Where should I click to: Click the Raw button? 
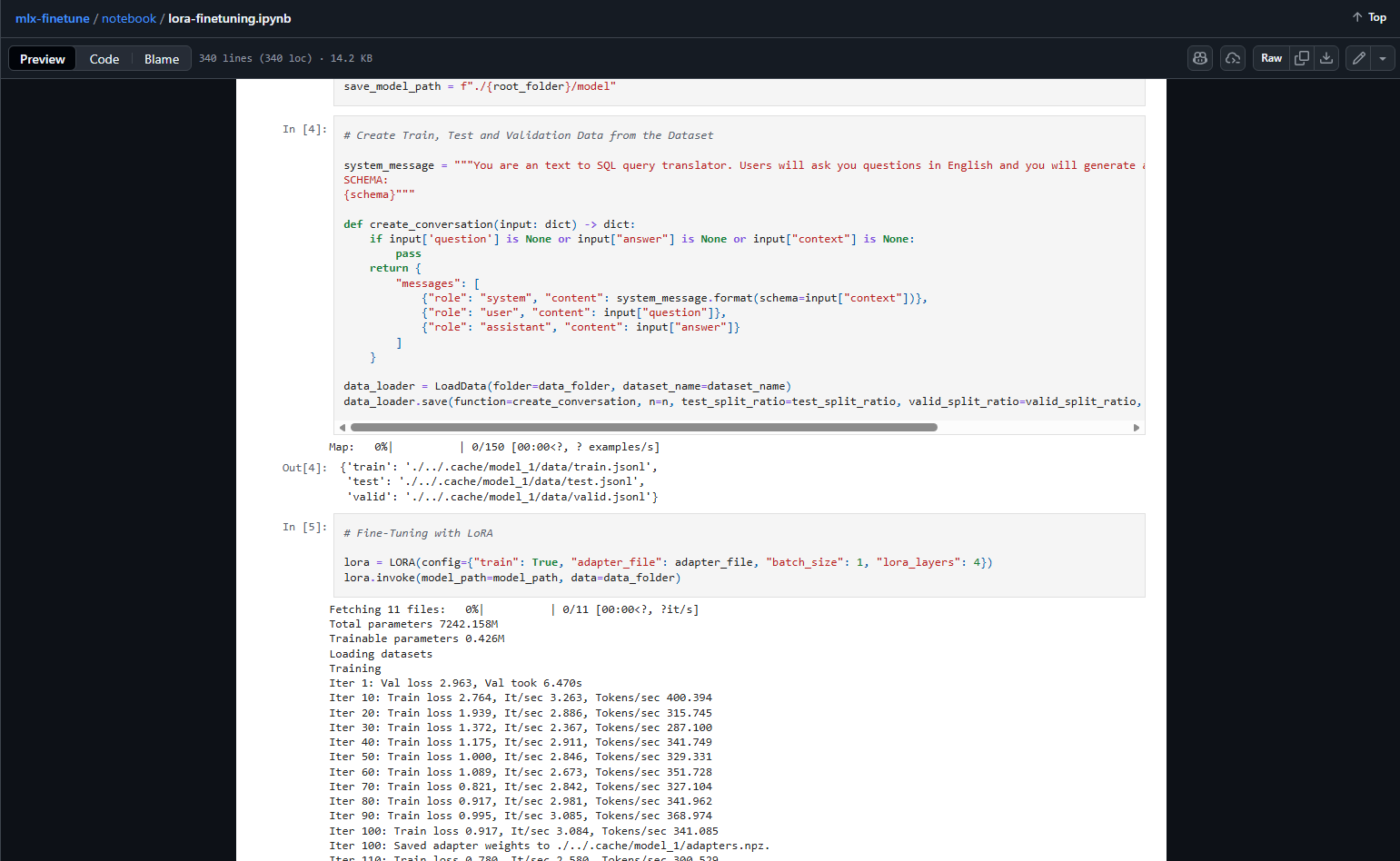1271,58
